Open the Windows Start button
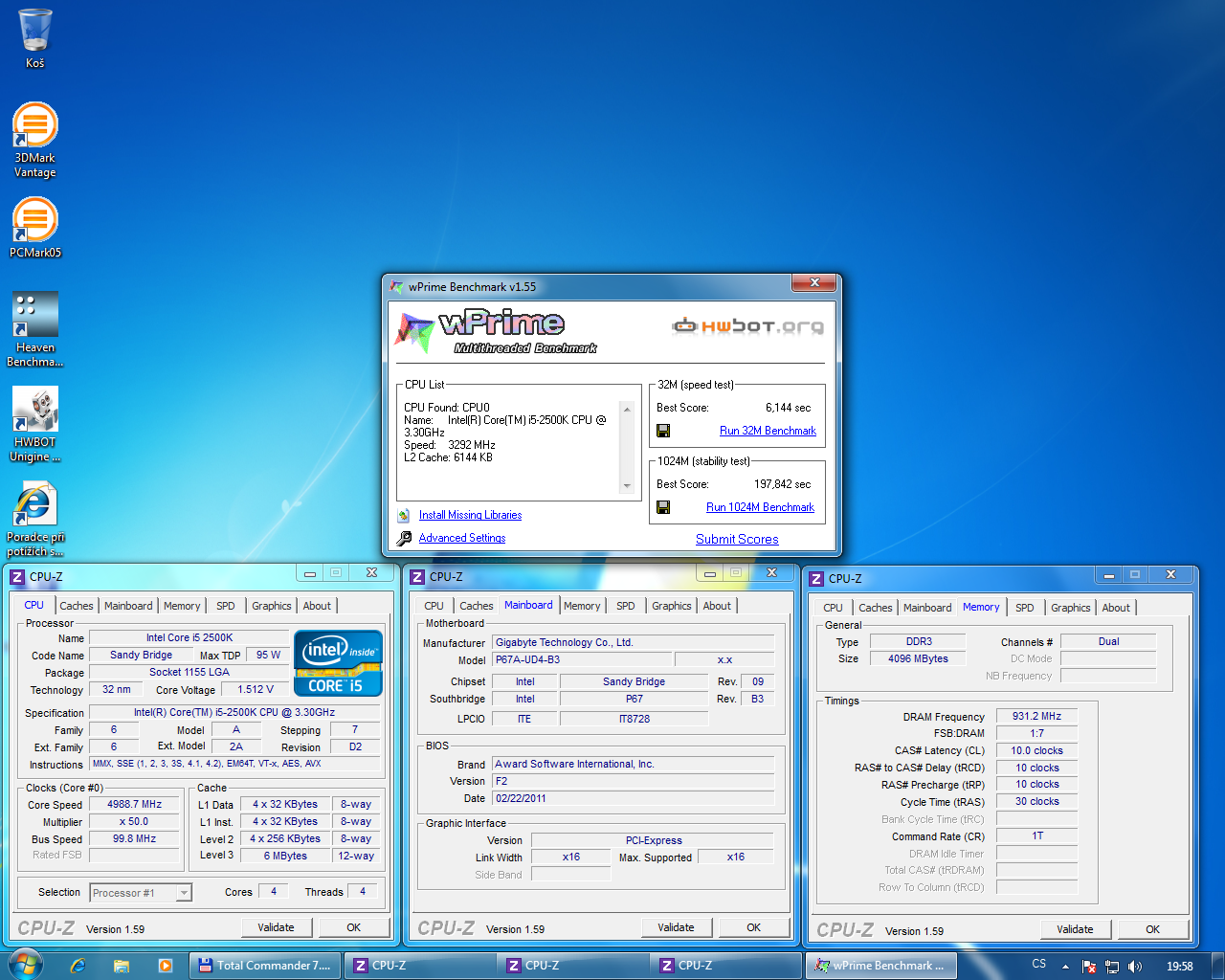Viewport: 1225px width, 980px height. [x=24, y=965]
